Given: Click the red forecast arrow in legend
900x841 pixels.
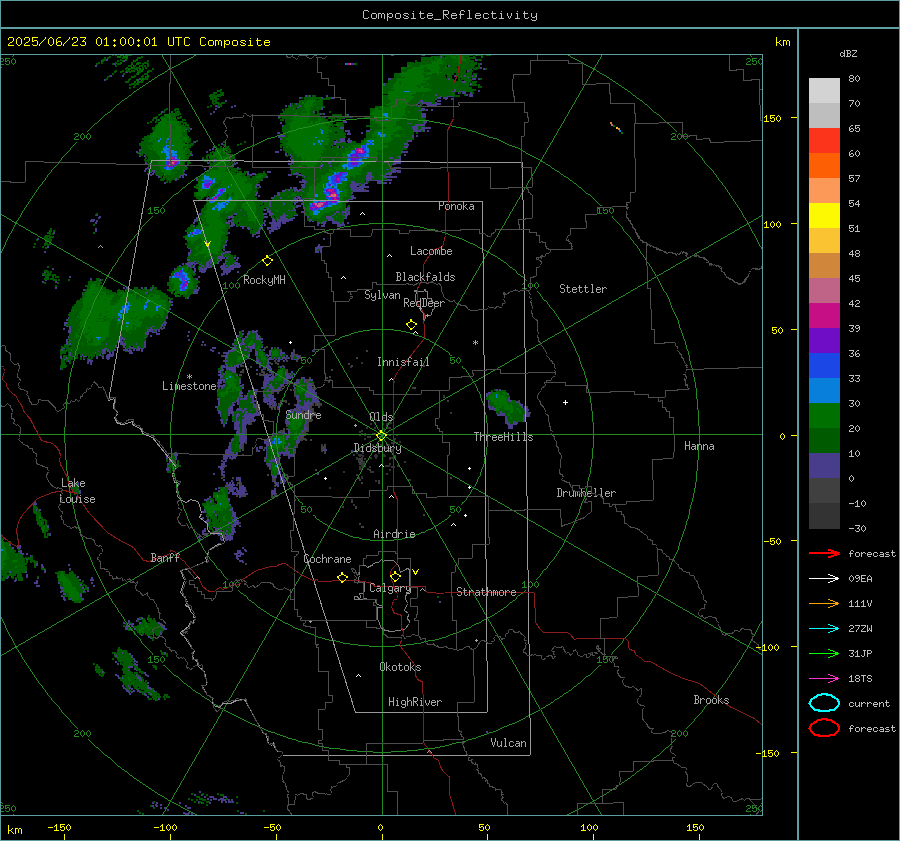Looking at the screenshot, I should tap(824, 553).
